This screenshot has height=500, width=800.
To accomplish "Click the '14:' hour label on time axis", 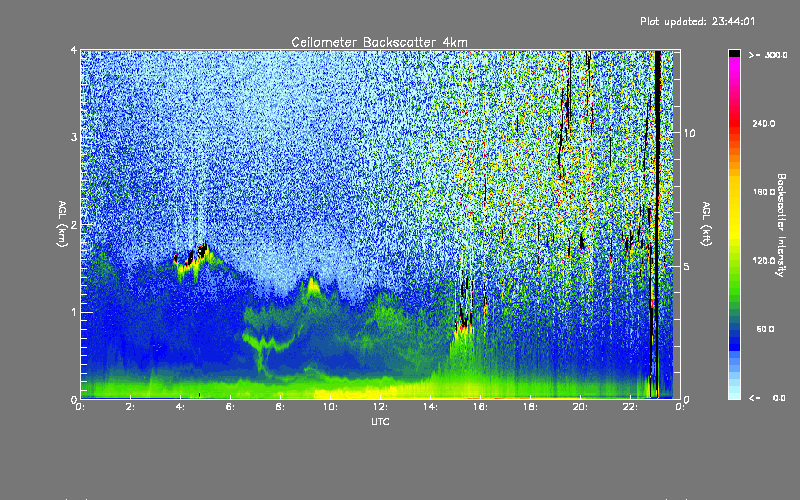I will [430, 407].
